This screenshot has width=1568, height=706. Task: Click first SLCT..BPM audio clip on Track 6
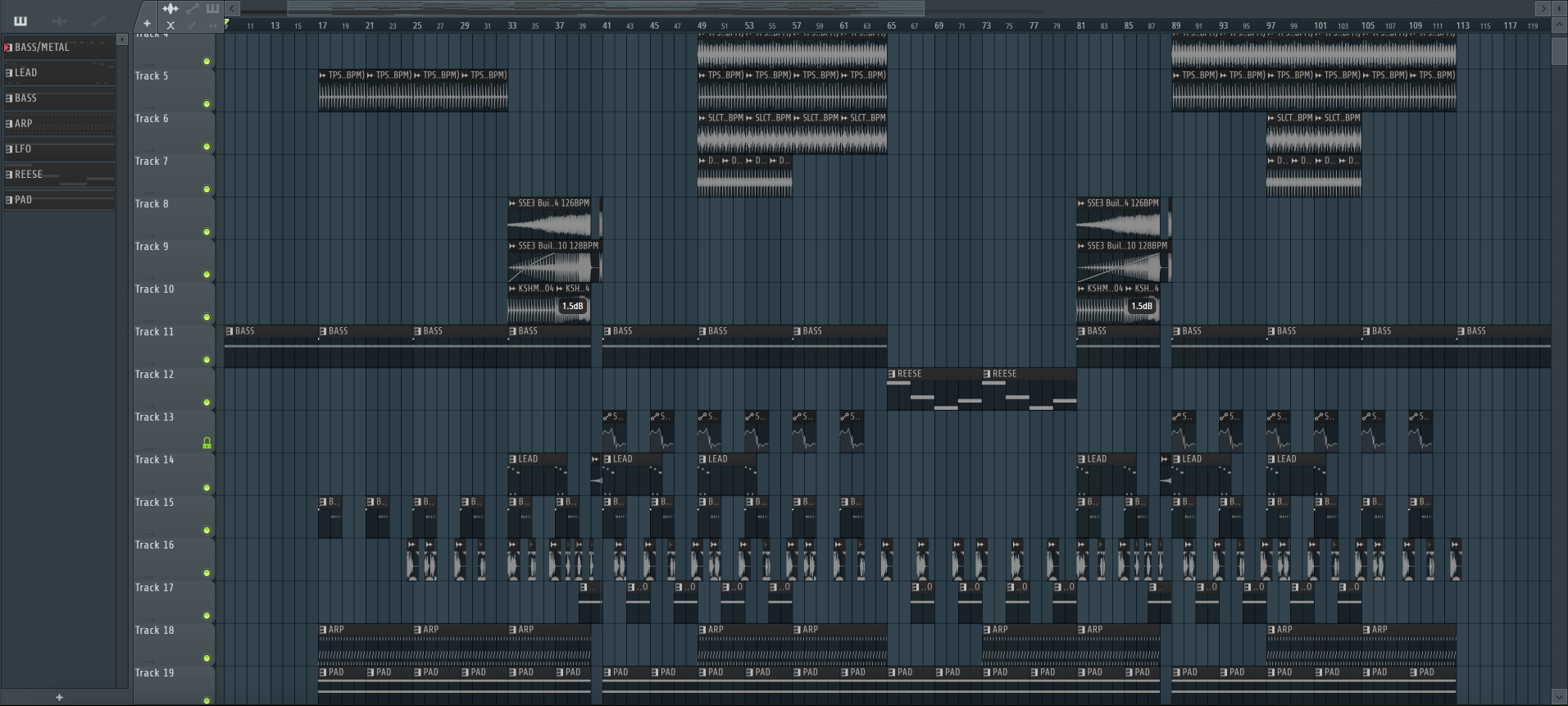(721, 134)
